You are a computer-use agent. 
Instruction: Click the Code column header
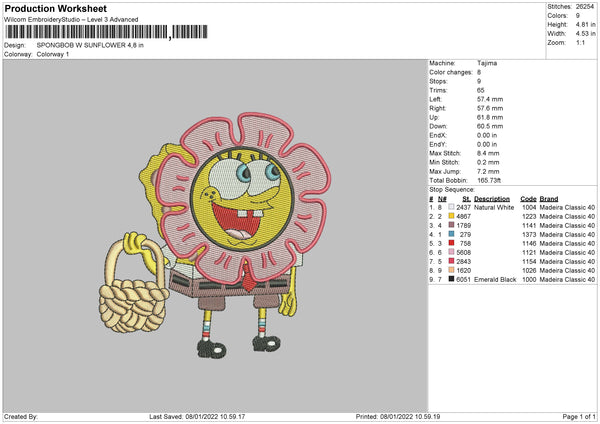click(x=528, y=199)
